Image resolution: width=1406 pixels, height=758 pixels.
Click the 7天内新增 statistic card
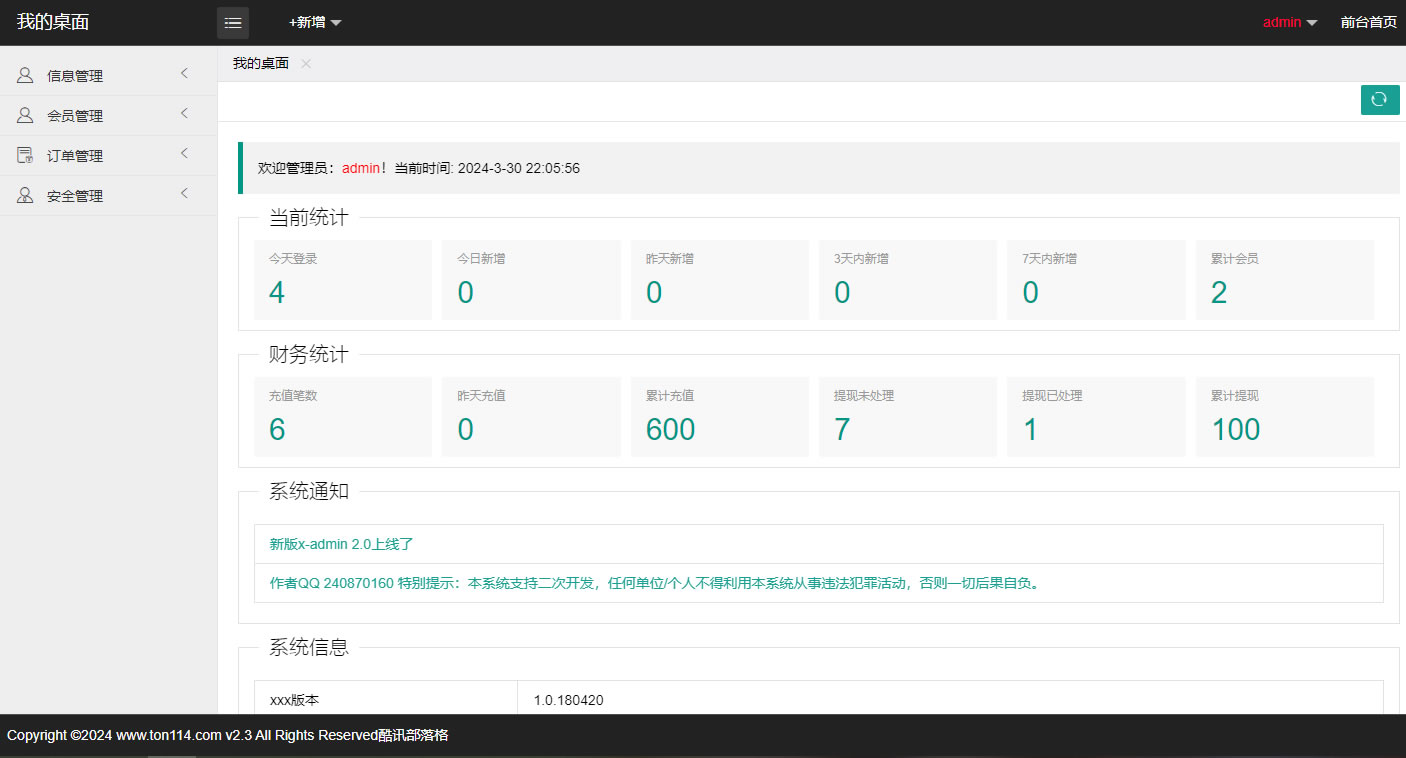[1096, 280]
